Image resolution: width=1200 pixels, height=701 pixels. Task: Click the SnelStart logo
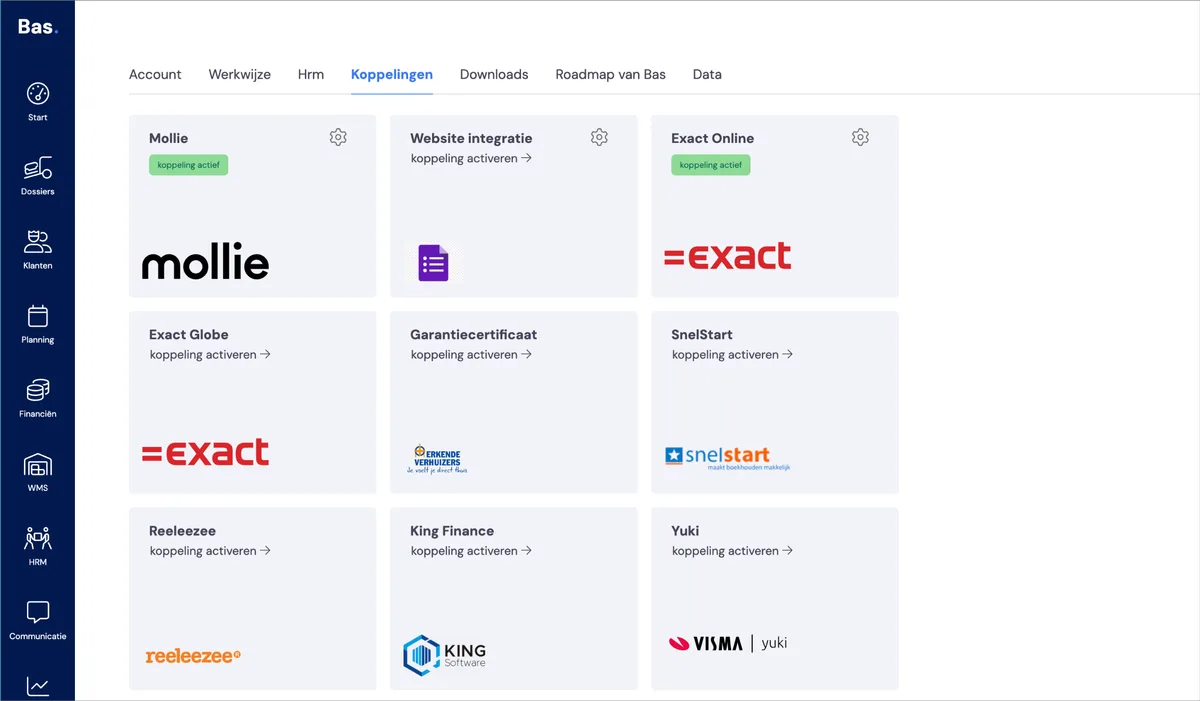pyautogui.click(x=727, y=458)
